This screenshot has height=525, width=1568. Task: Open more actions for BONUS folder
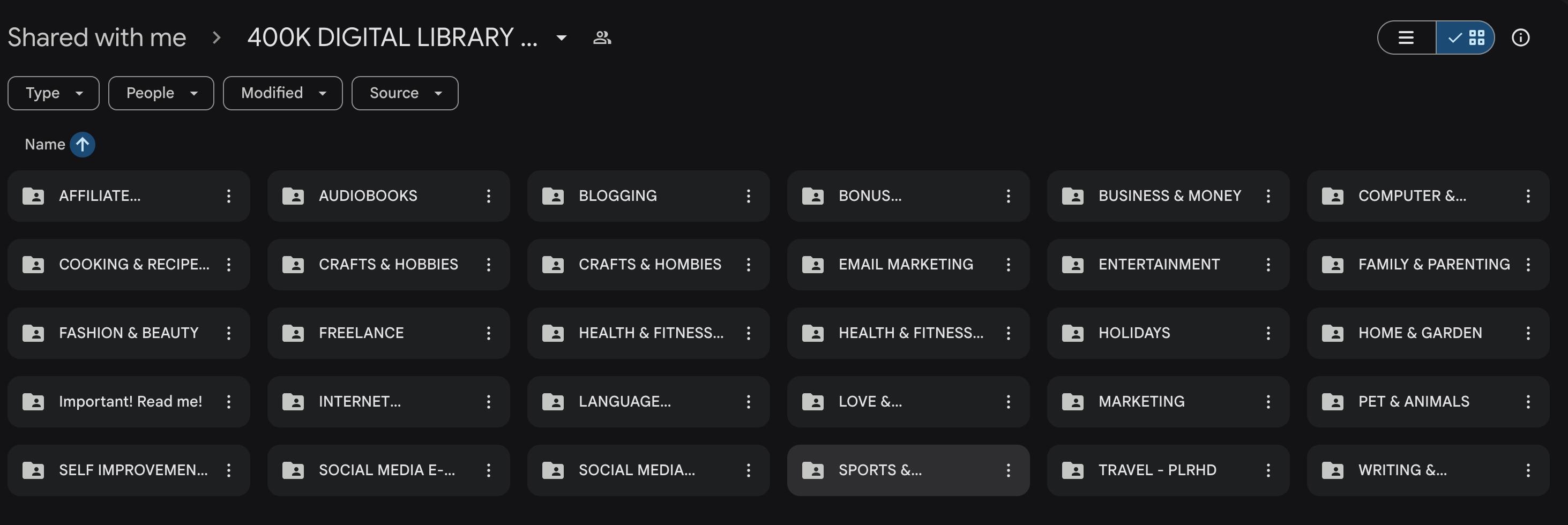[1009, 196]
